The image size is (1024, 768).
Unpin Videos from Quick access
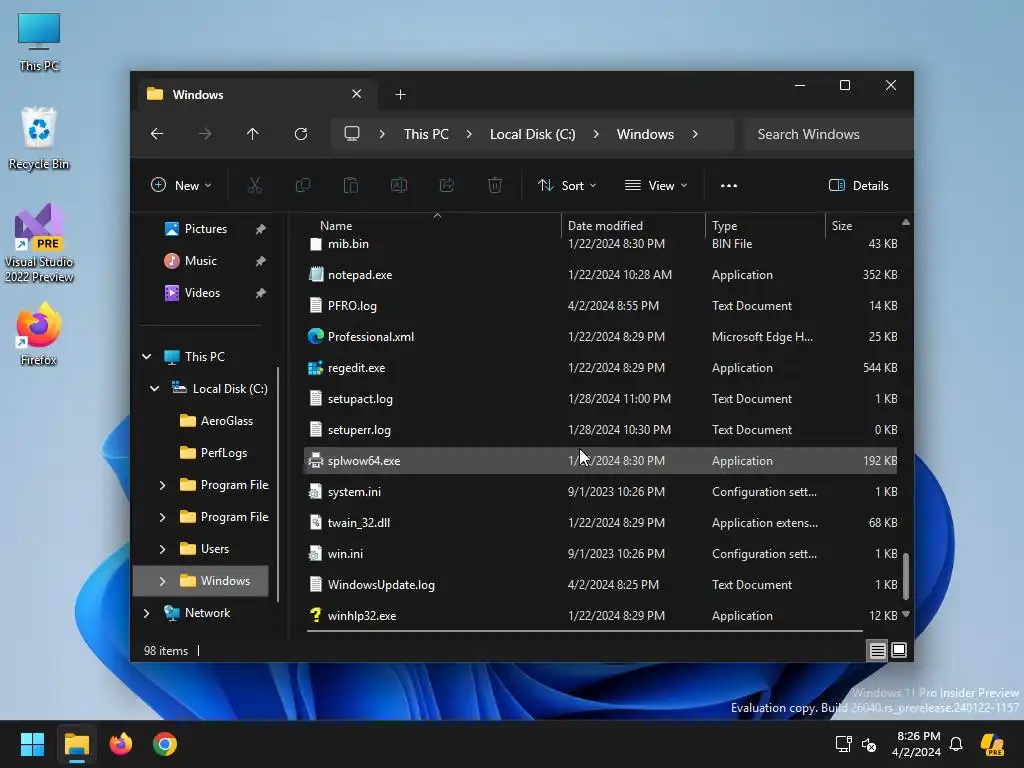(261, 293)
